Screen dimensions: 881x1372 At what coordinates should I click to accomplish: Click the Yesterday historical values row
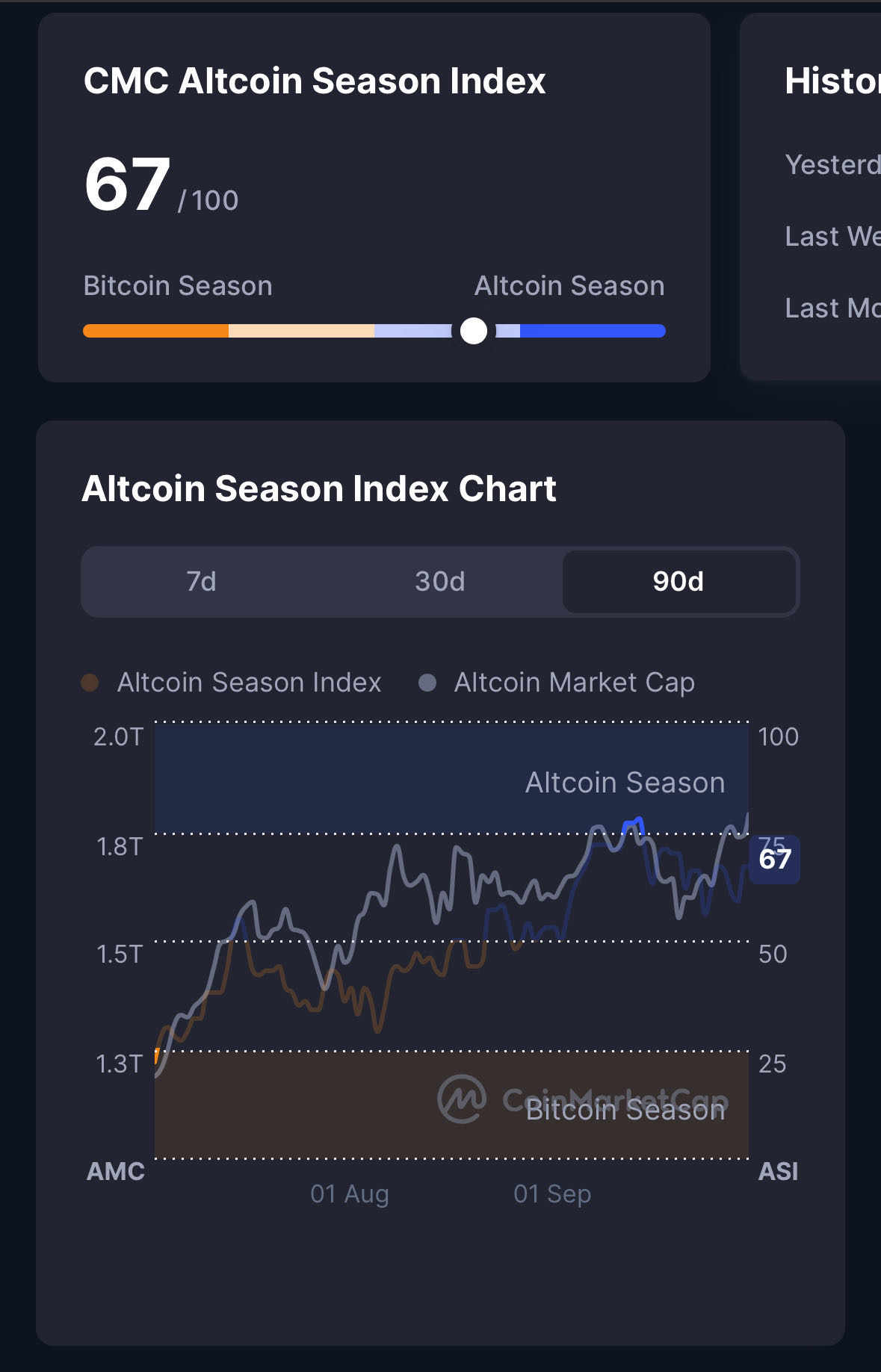coord(832,164)
